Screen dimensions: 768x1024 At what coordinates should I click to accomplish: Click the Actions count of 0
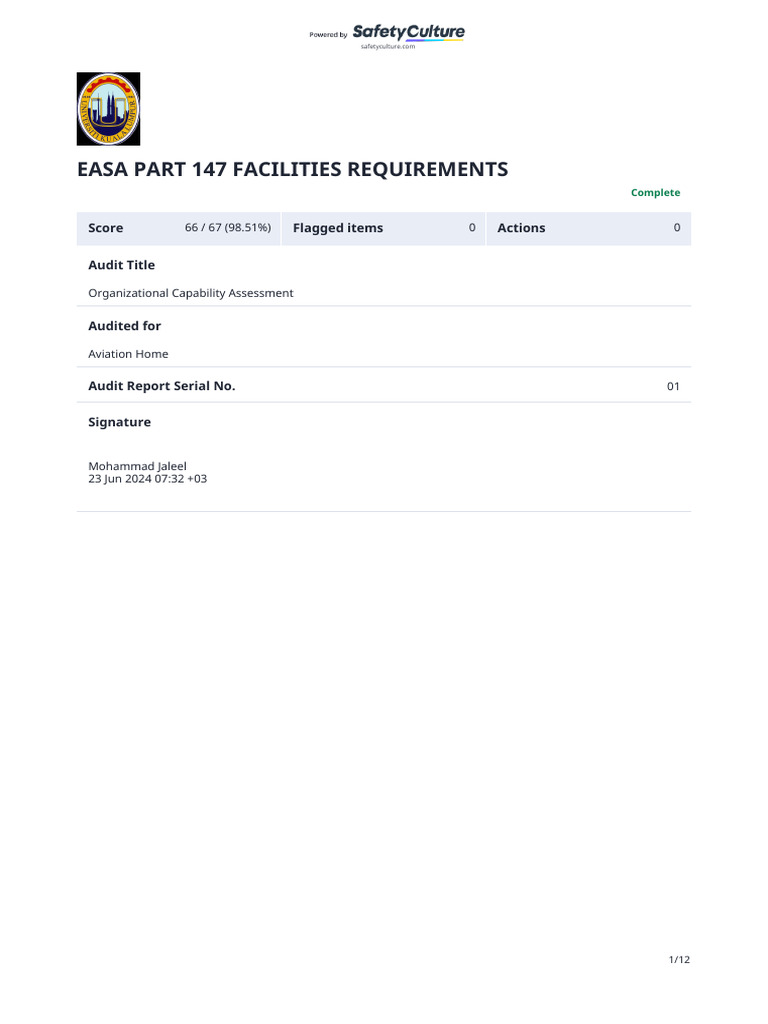(x=676, y=228)
